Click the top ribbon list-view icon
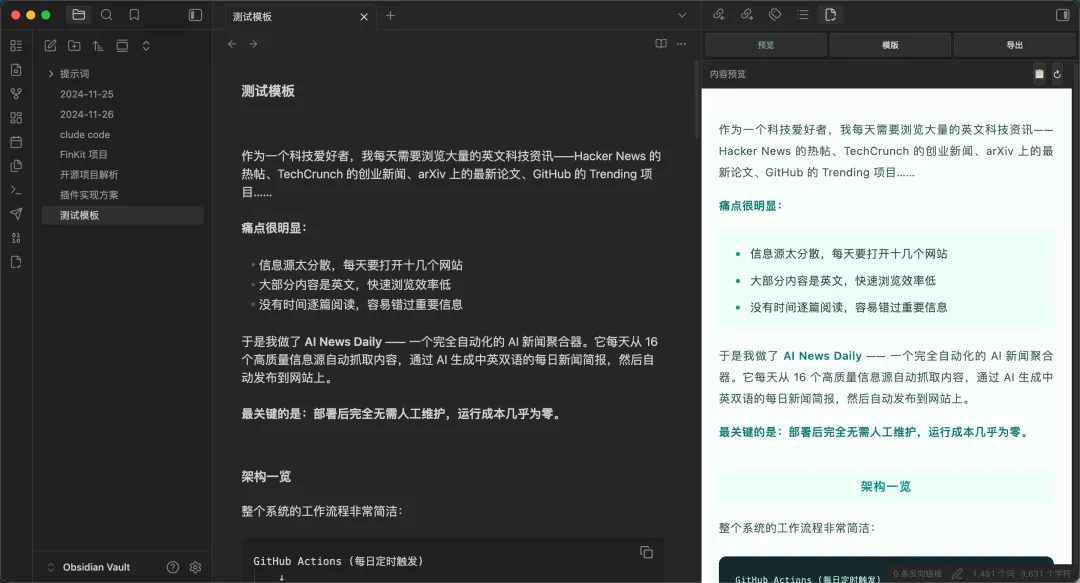Screen dimensions: 1080x583 click(x=16, y=45)
